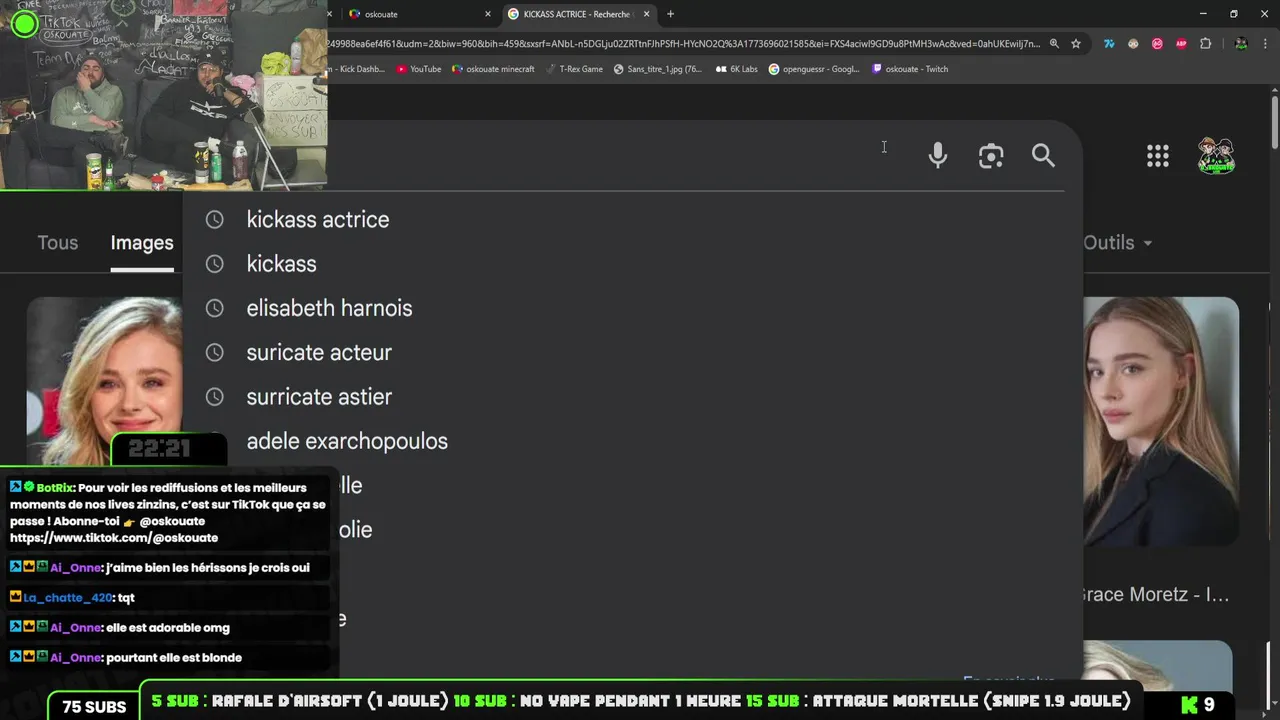Open Google Lens image search
The height and width of the screenshot is (720, 1280).
click(x=991, y=156)
